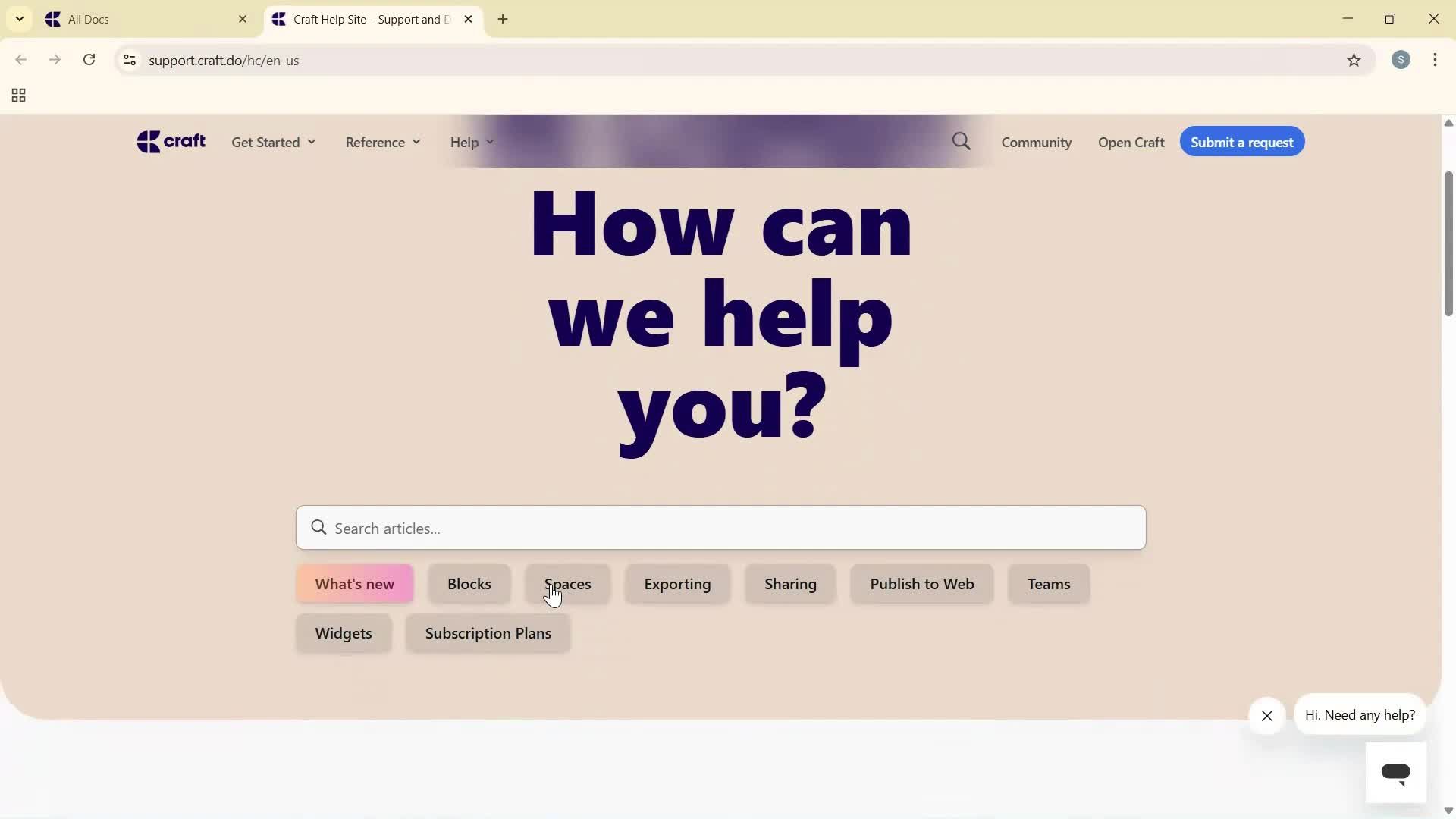The image size is (1456, 819).
Task: Open the Chrome three-dot menu
Action: click(1436, 60)
